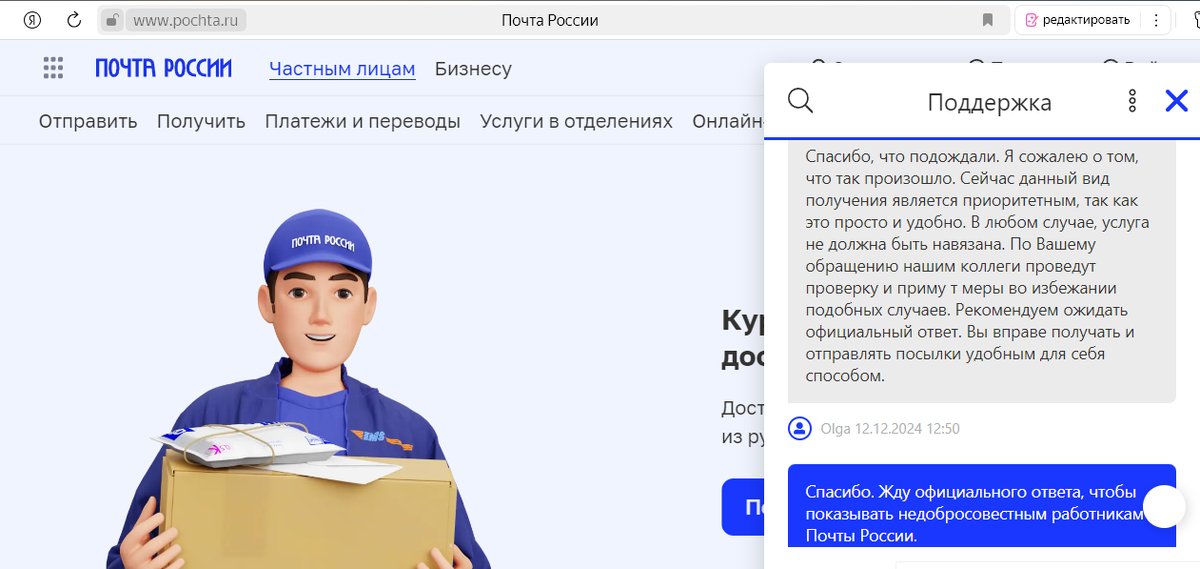The width and height of the screenshot is (1200, 569).
Task: Click the 'редактировать' browser button
Action: coord(1077,19)
